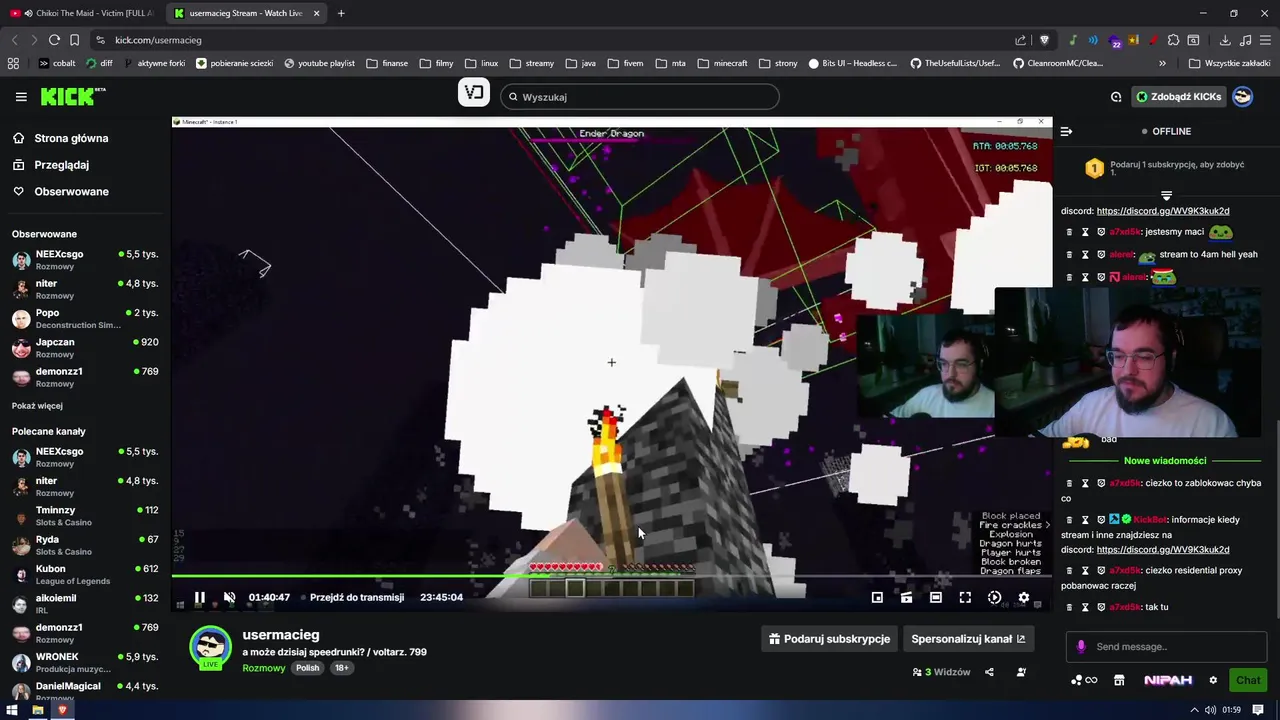
Task: Open the Rozmowy category link
Action: tap(264, 668)
